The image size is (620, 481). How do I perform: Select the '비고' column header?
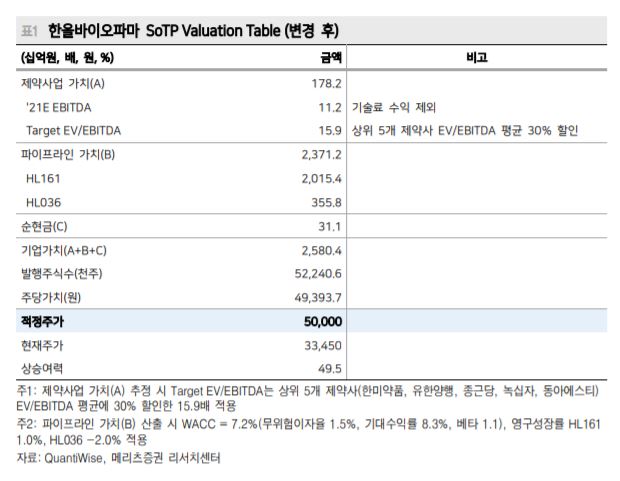point(478,58)
